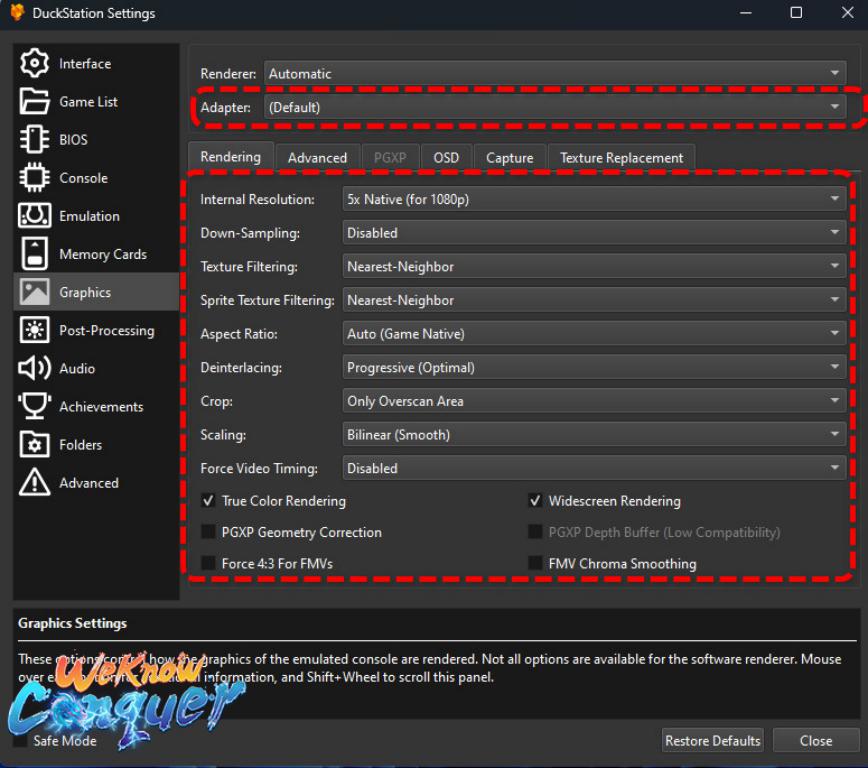Screen dimensions: 868x768
Task: Click the Restore Defaults button
Action: pos(712,740)
